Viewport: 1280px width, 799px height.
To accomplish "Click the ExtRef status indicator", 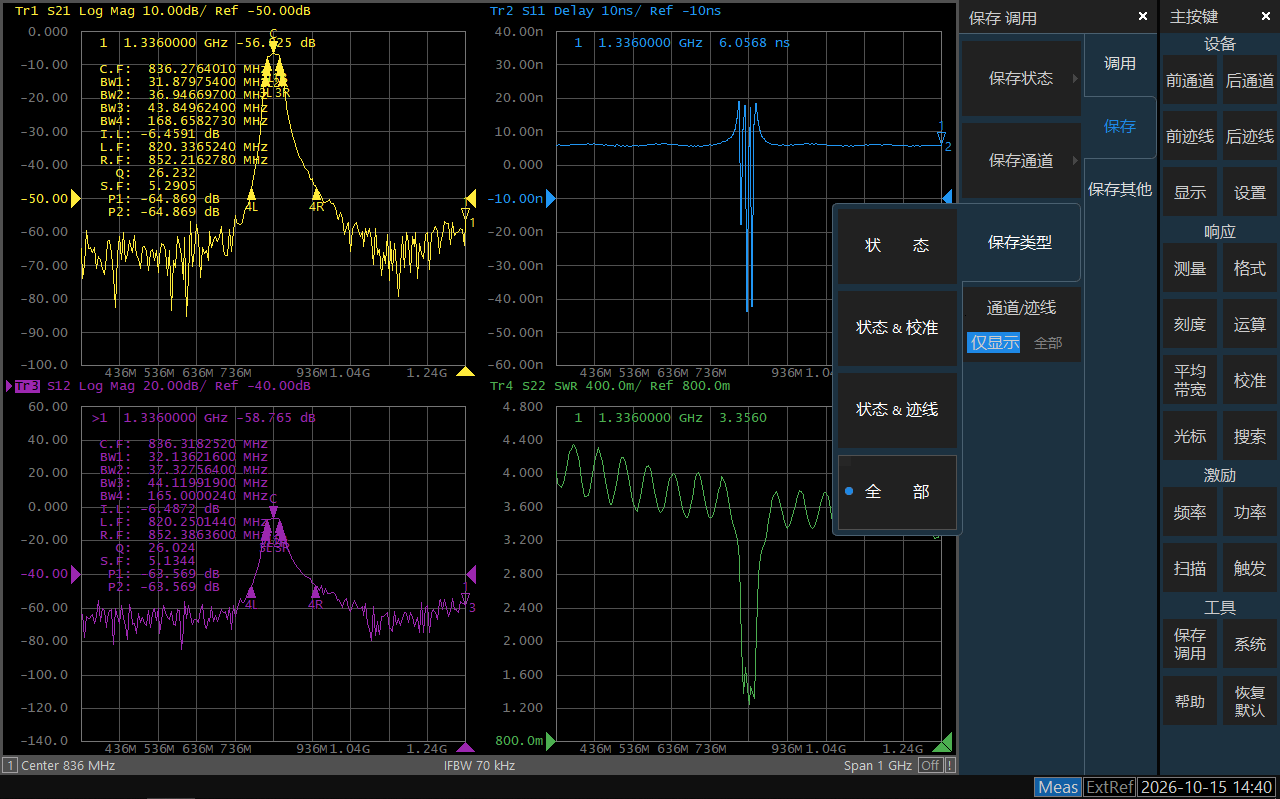I will click(1110, 787).
